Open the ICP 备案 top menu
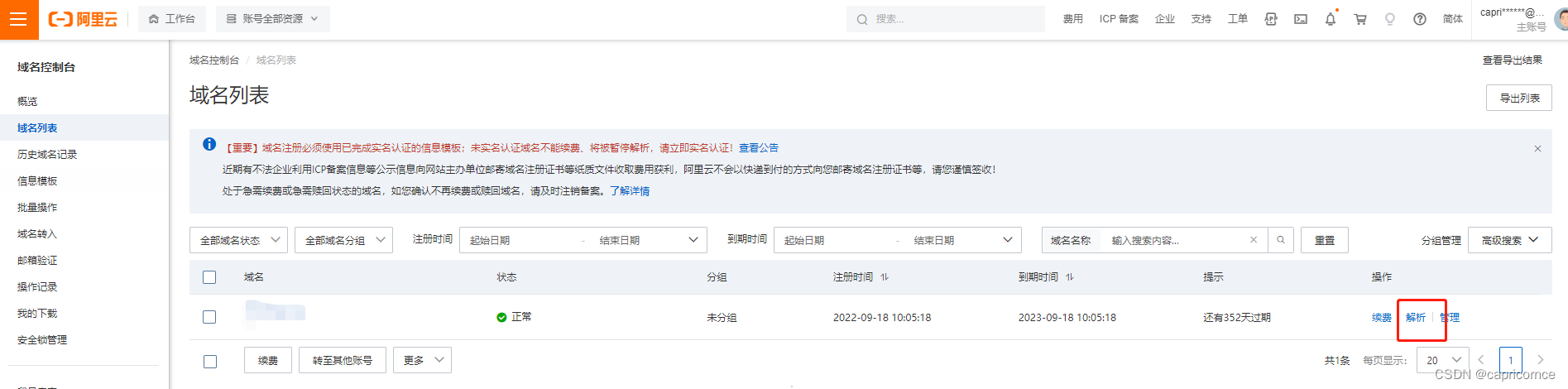This screenshot has width=1568, height=389. coord(1119,19)
